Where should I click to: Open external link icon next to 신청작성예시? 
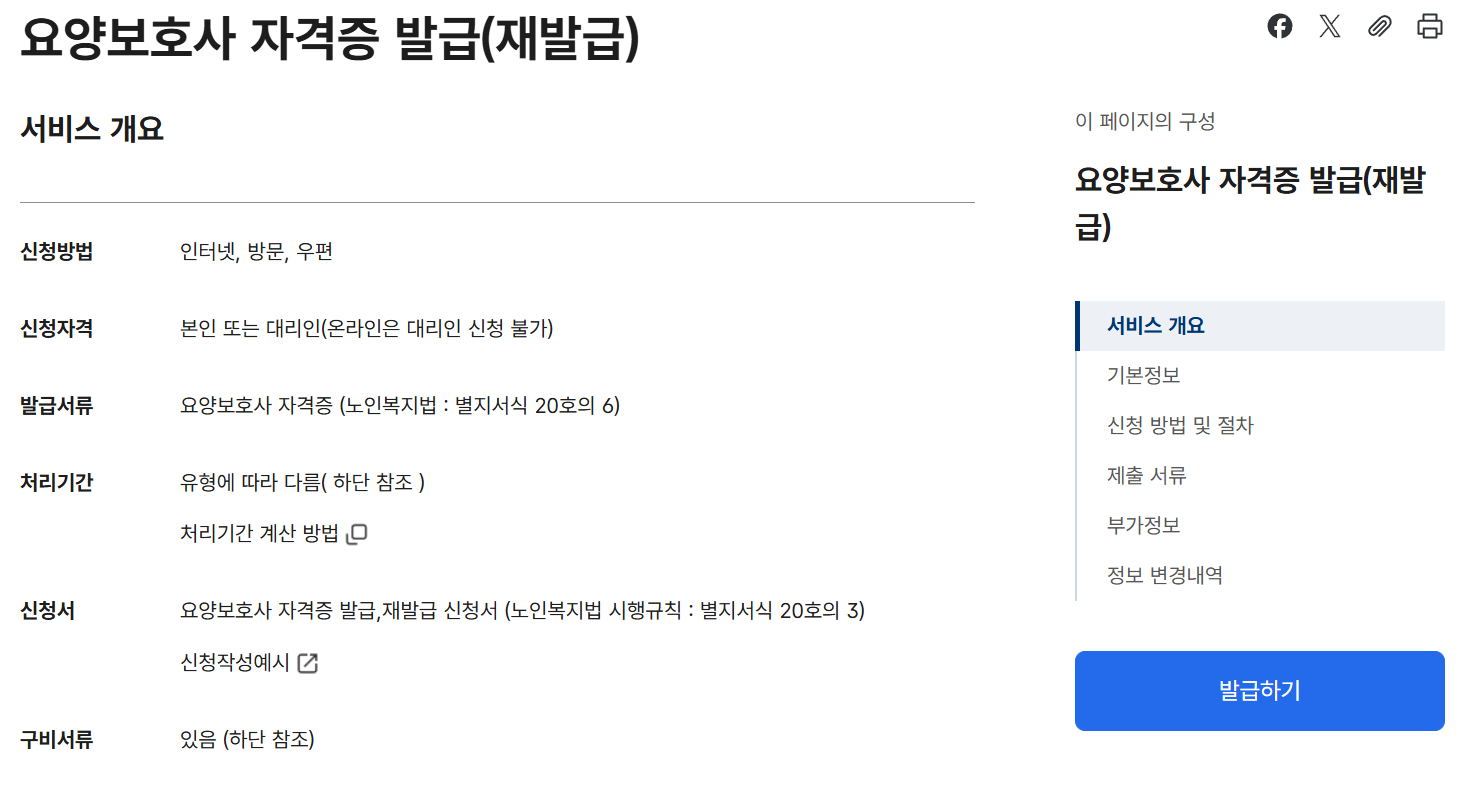pyautogui.click(x=310, y=662)
